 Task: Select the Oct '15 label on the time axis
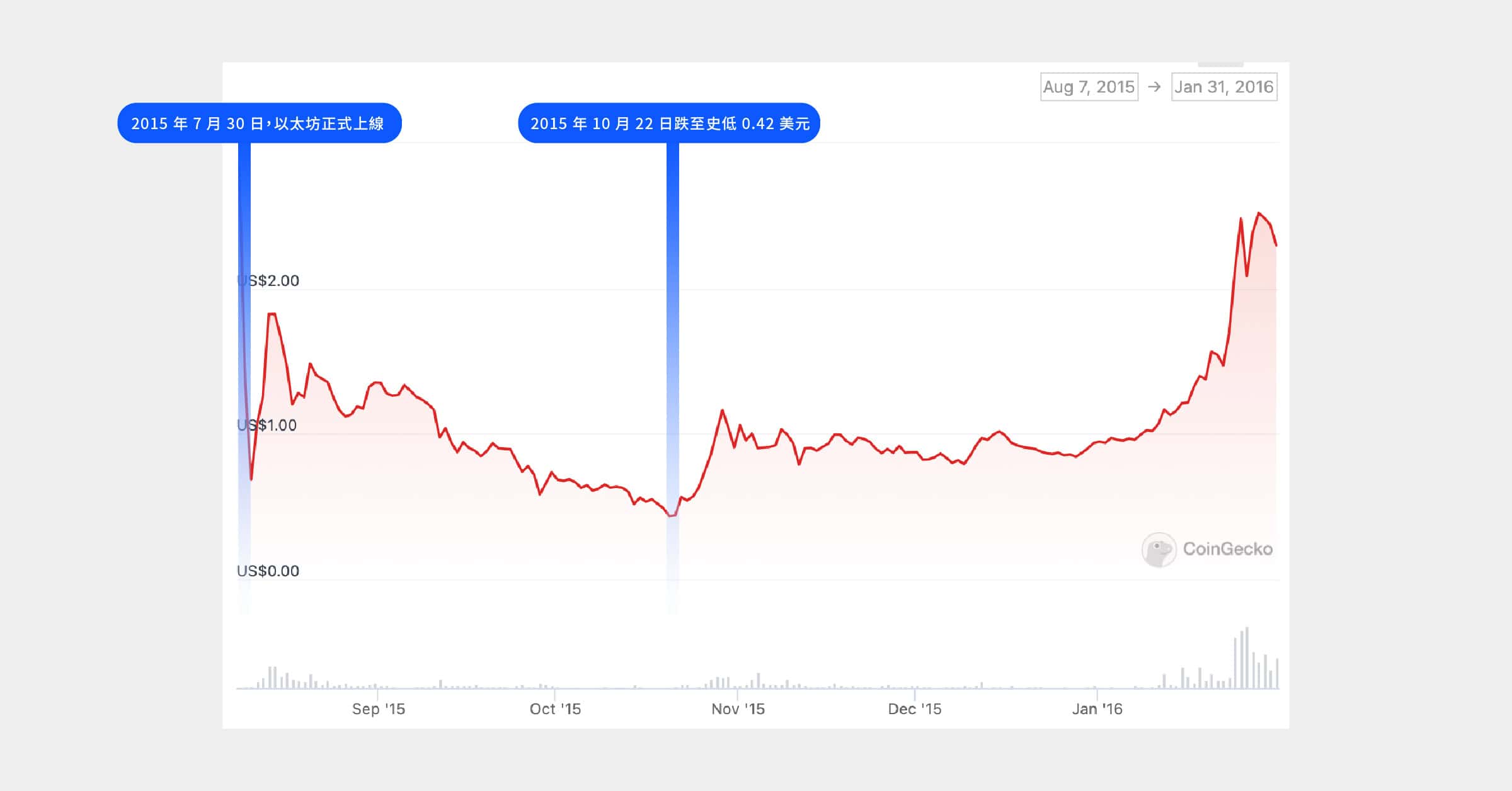pyautogui.click(x=555, y=709)
